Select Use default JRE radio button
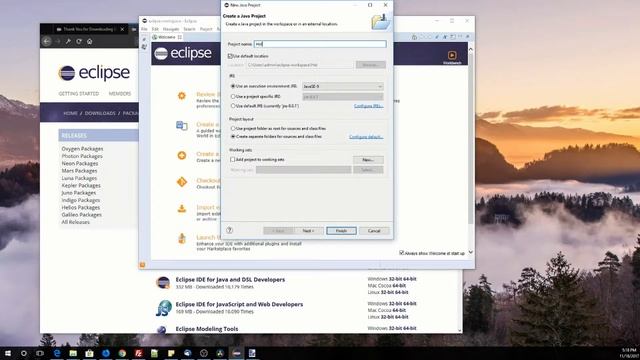 (x=233, y=106)
